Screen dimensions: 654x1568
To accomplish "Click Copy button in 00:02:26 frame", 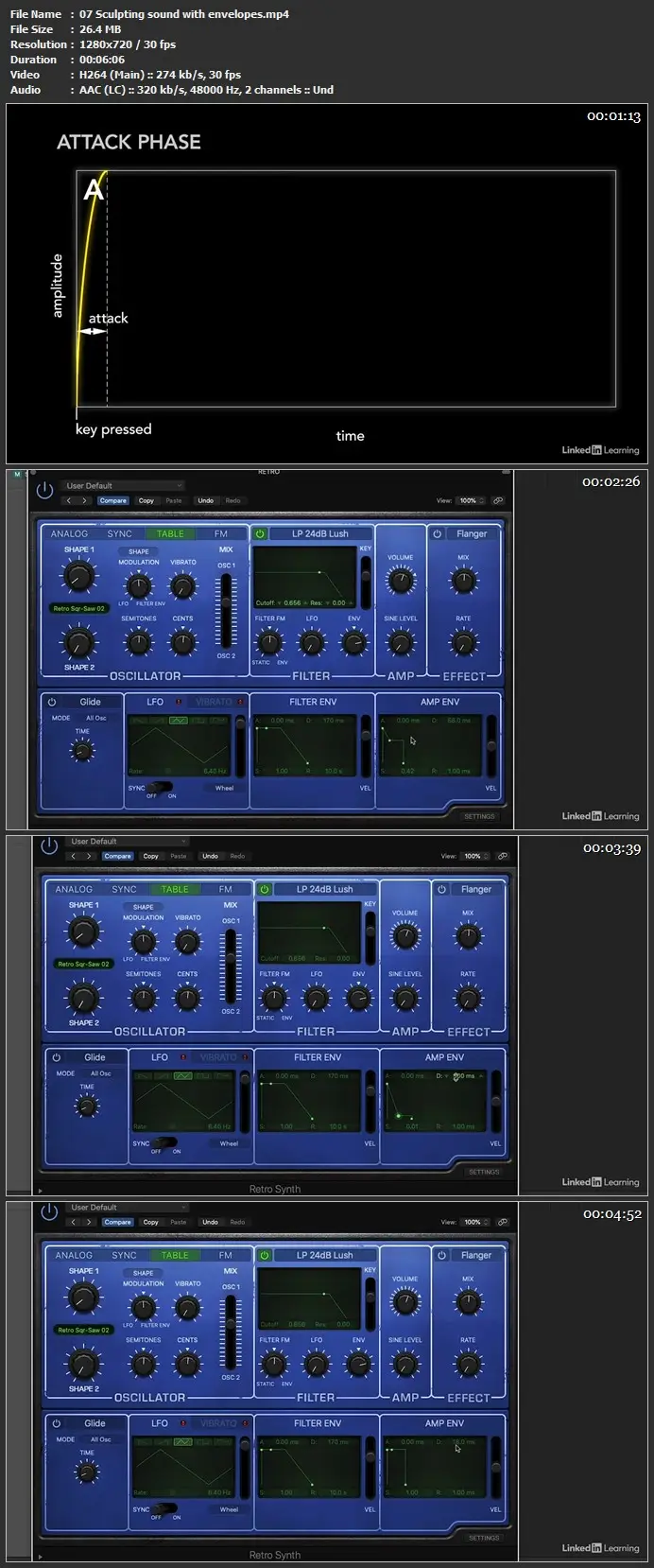I will (146, 500).
